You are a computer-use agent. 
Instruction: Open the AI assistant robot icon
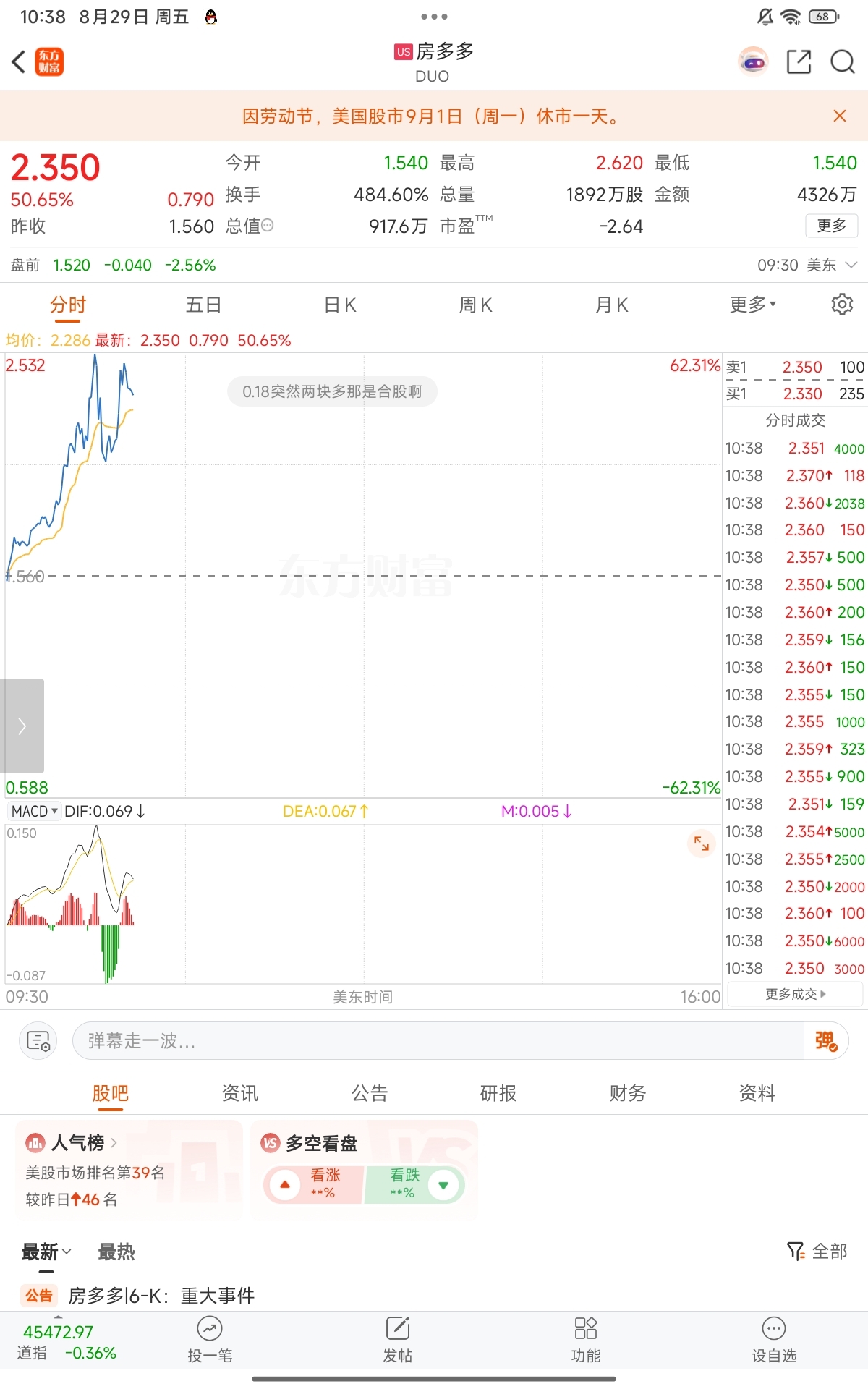tap(753, 62)
